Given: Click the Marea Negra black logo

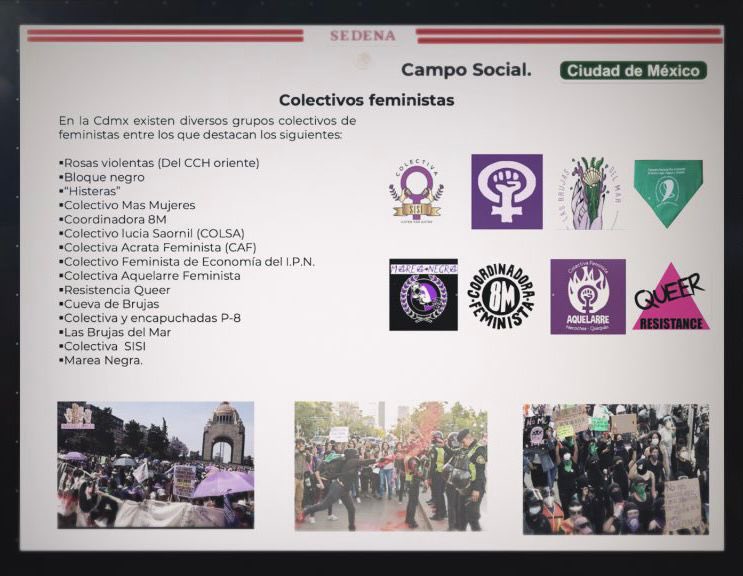Looking at the screenshot, I should point(424,295).
